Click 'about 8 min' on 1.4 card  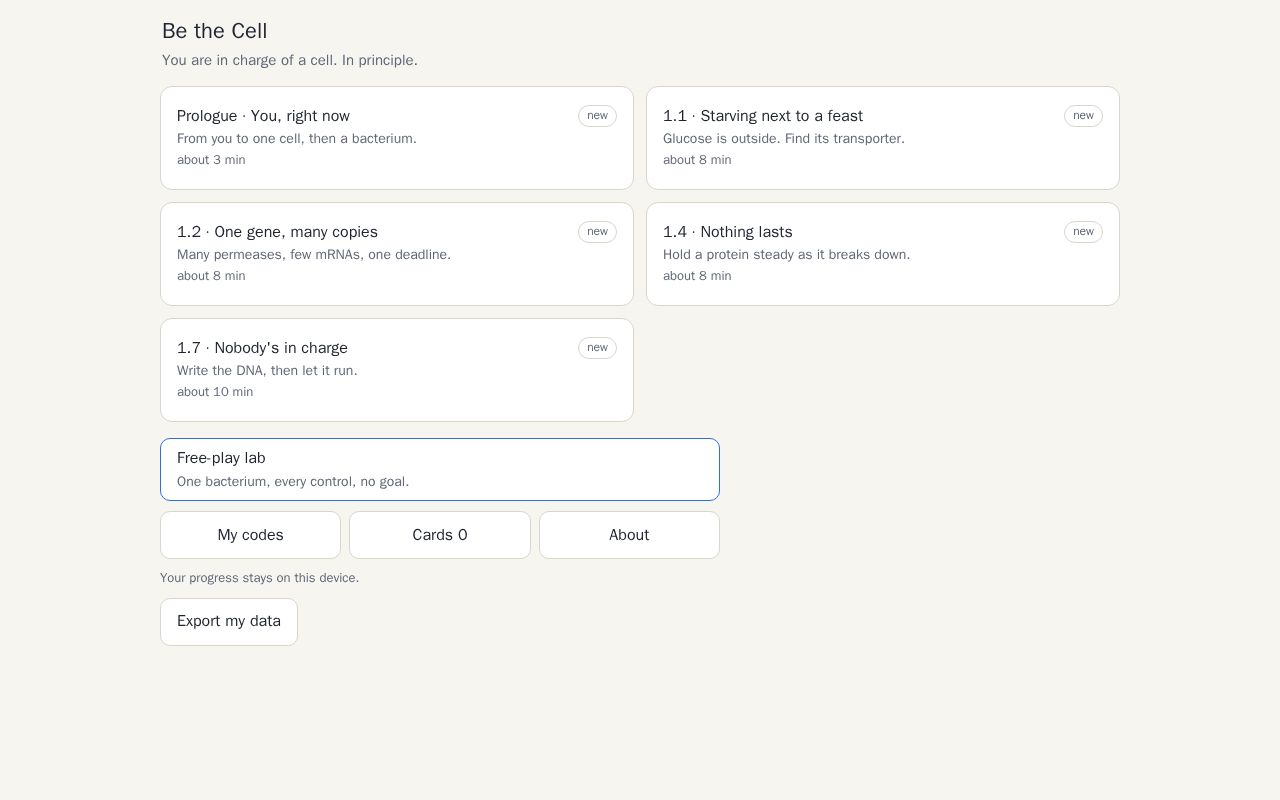click(697, 276)
